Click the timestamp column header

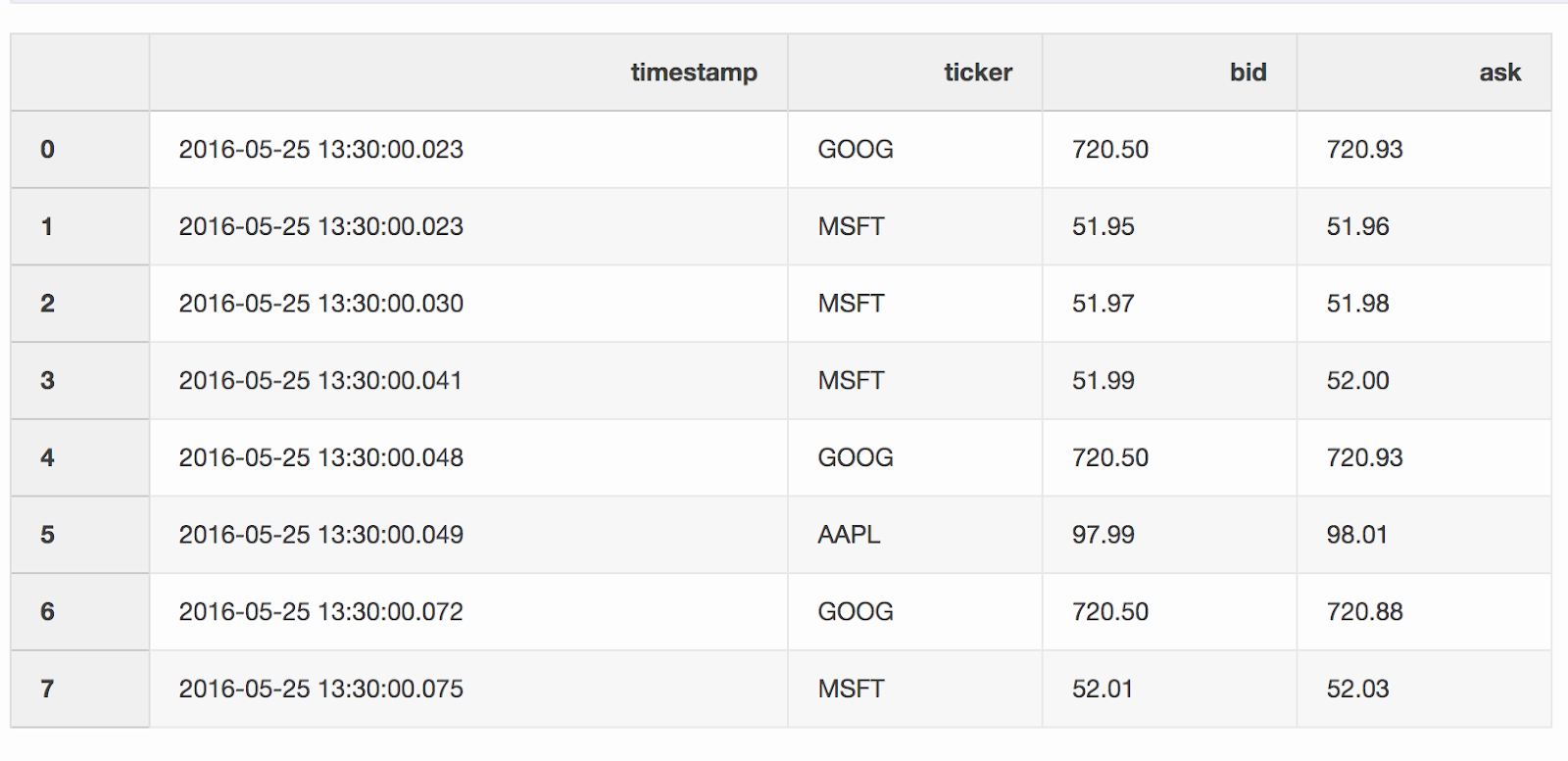(693, 72)
